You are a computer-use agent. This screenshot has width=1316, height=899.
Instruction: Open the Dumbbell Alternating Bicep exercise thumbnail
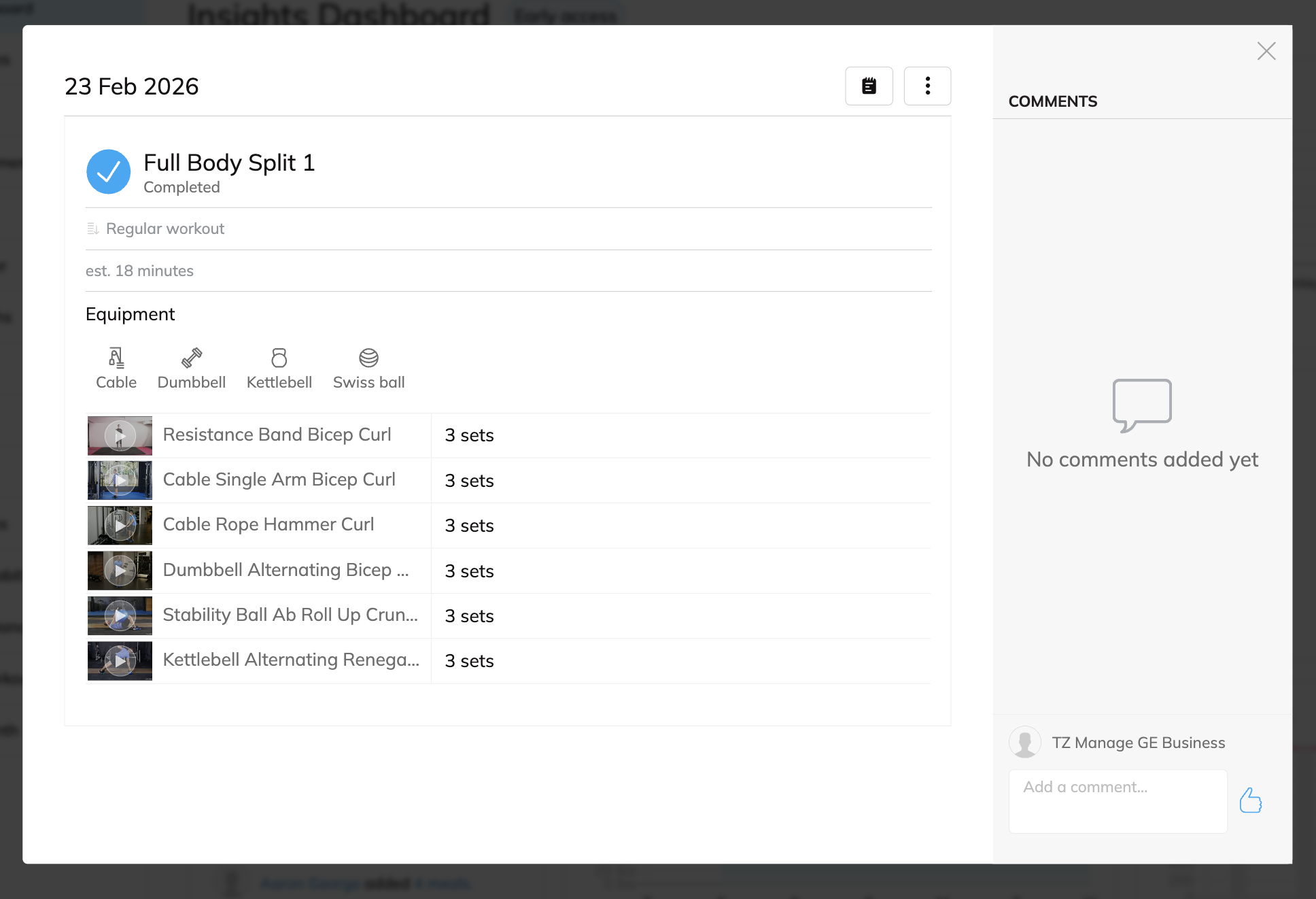tap(120, 571)
